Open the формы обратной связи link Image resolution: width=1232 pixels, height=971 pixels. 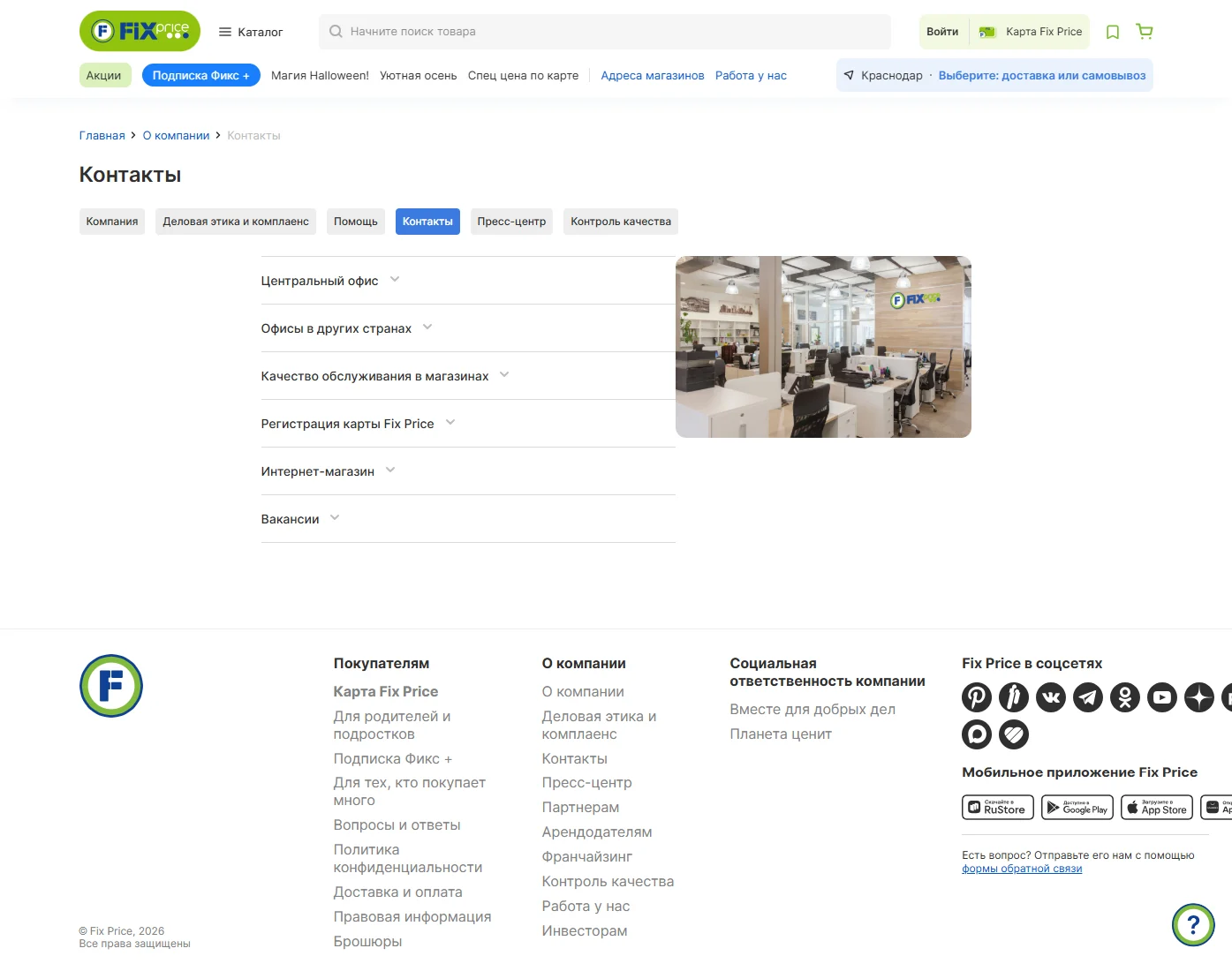pyautogui.click(x=1022, y=869)
